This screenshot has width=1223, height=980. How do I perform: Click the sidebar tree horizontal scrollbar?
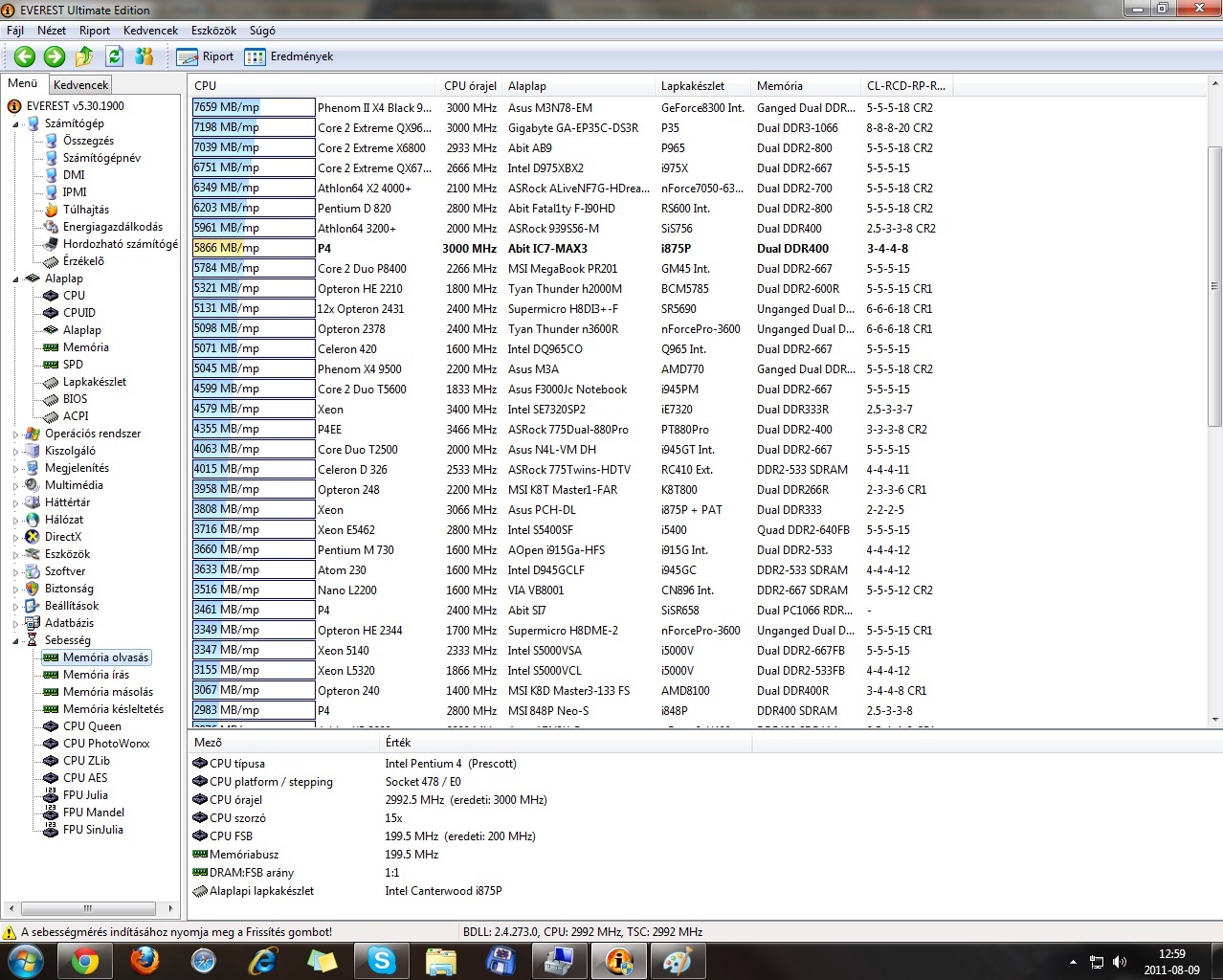[87, 908]
